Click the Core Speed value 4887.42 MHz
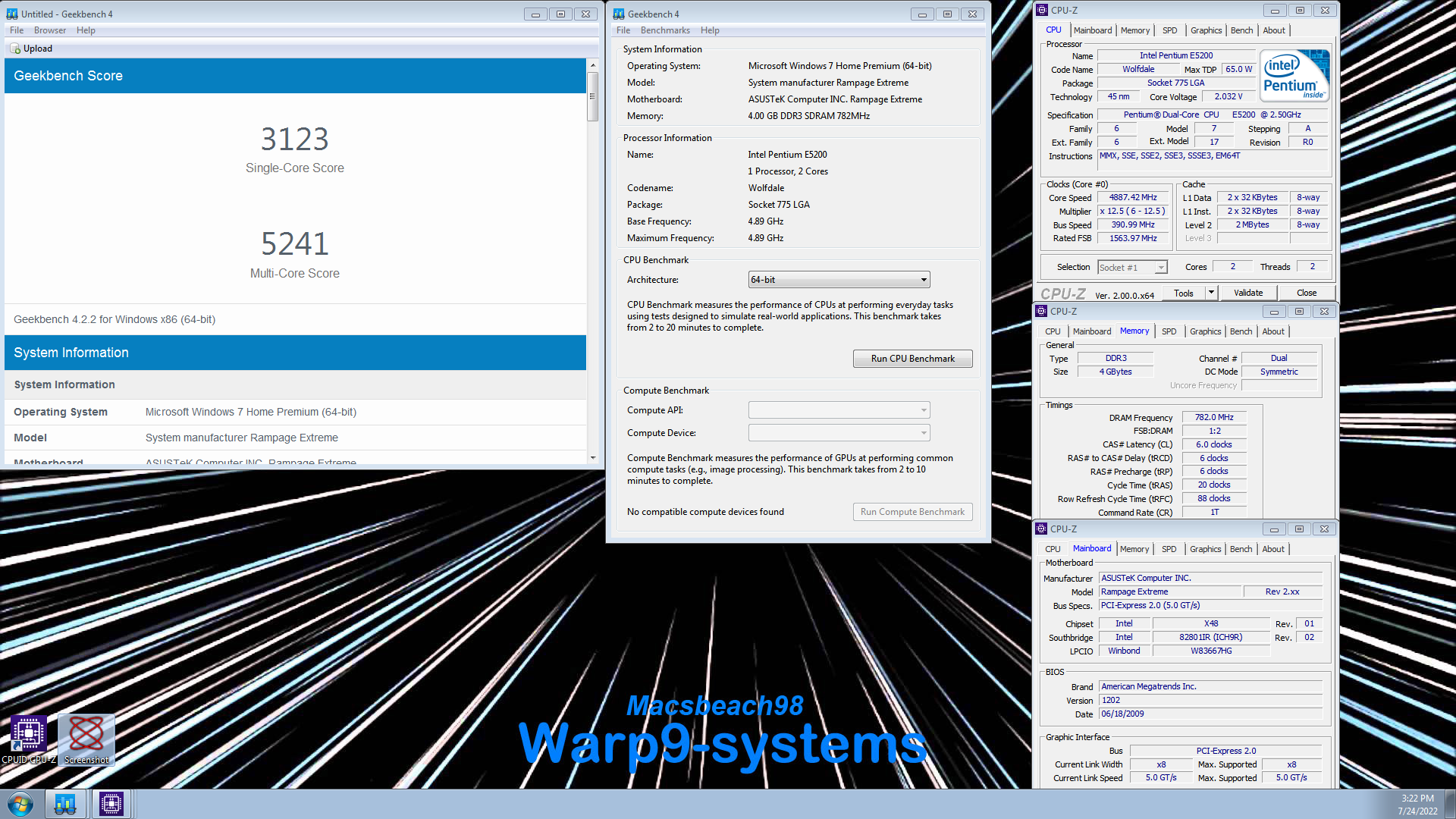 (1133, 198)
